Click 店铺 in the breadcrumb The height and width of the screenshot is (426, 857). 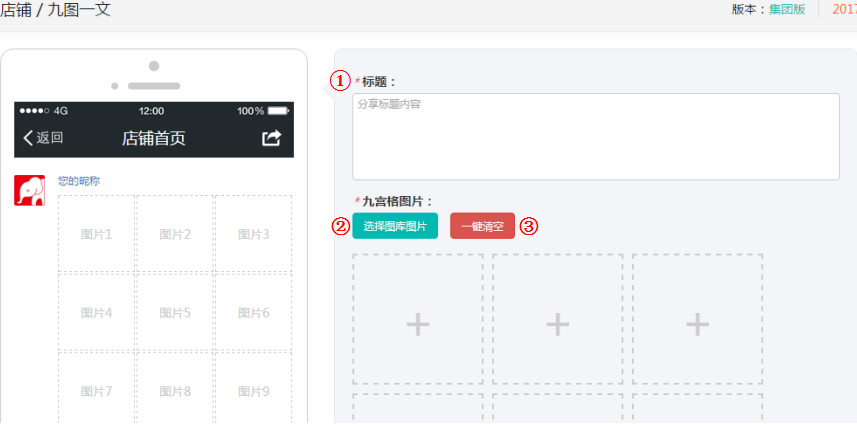coord(15,10)
